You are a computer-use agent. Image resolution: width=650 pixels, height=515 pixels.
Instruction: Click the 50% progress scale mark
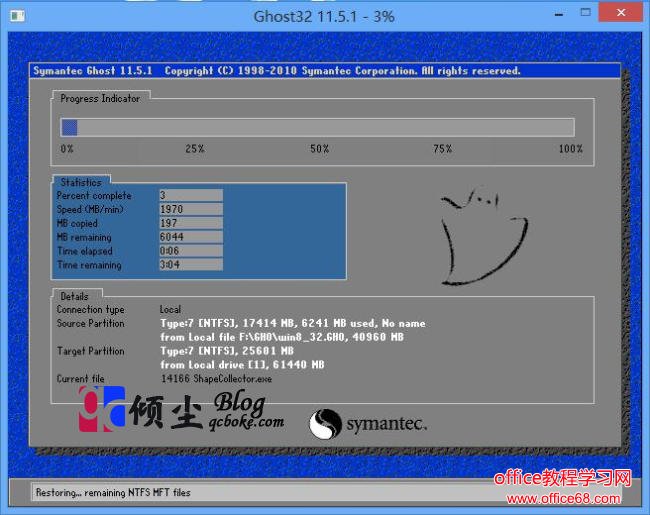320,149
